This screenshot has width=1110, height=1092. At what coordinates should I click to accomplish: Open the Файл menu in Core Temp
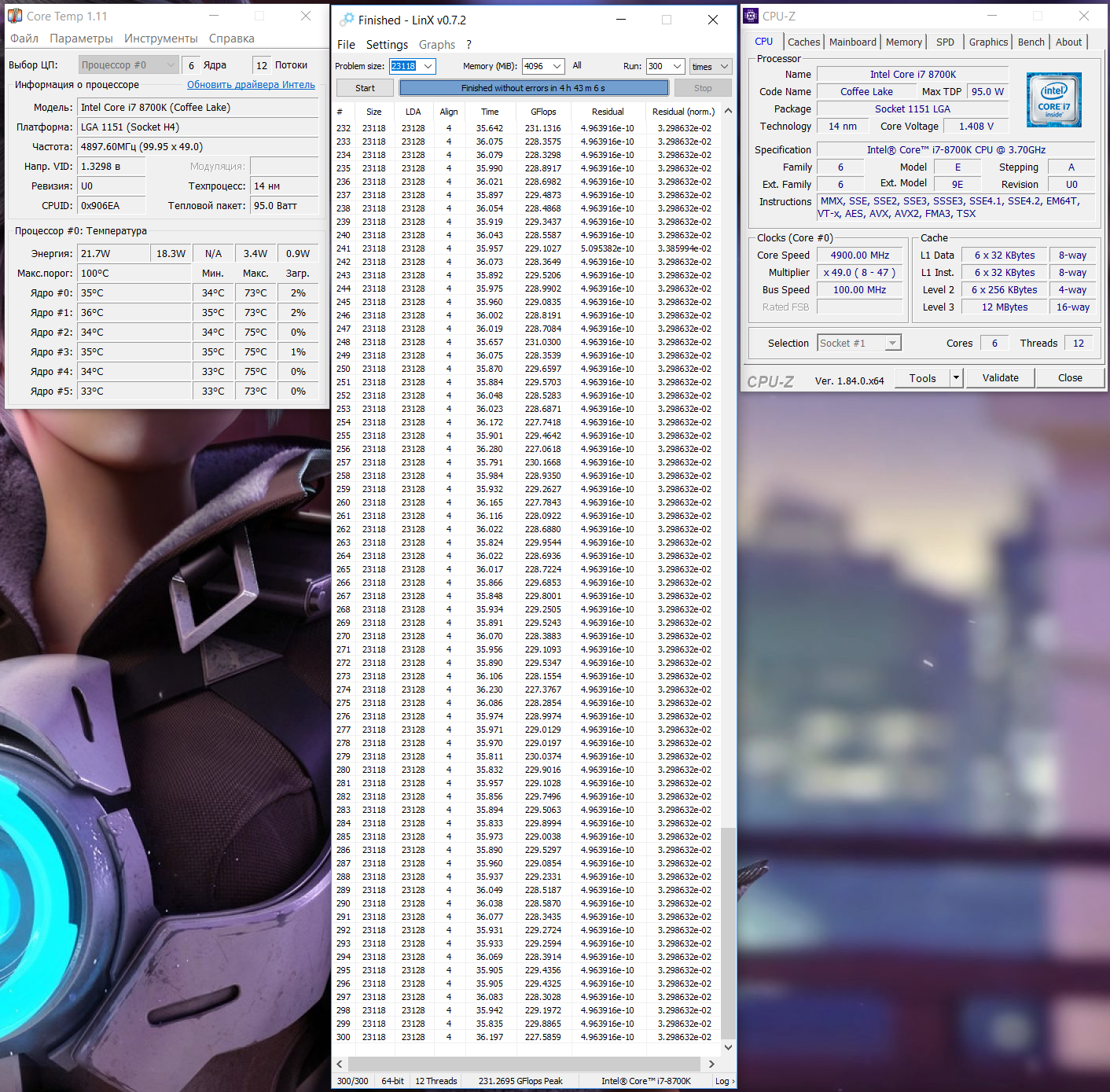coord(24,39)
